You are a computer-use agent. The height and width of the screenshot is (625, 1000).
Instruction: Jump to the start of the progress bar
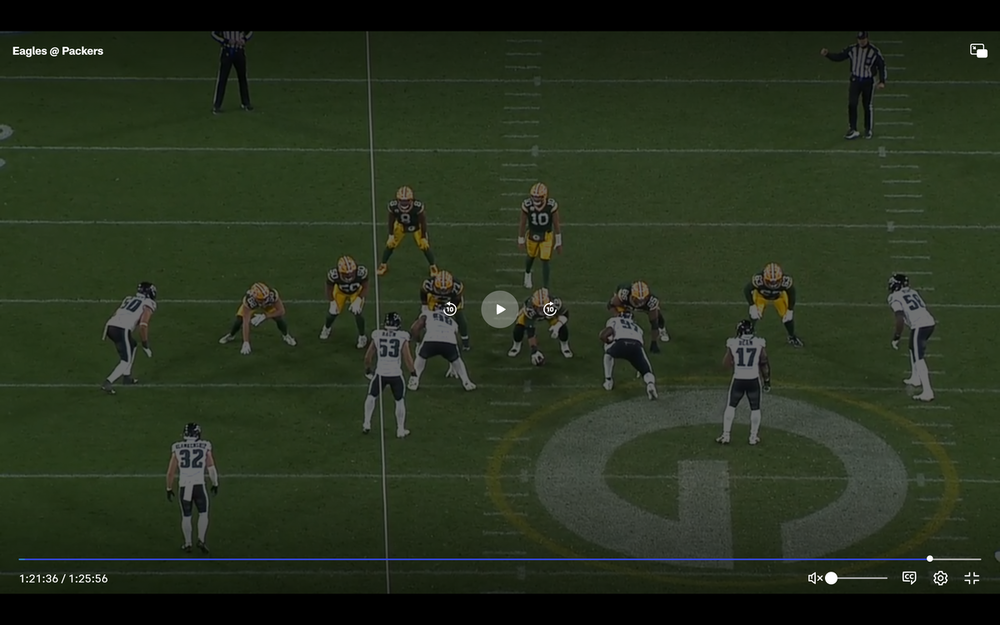click(20, 559)
